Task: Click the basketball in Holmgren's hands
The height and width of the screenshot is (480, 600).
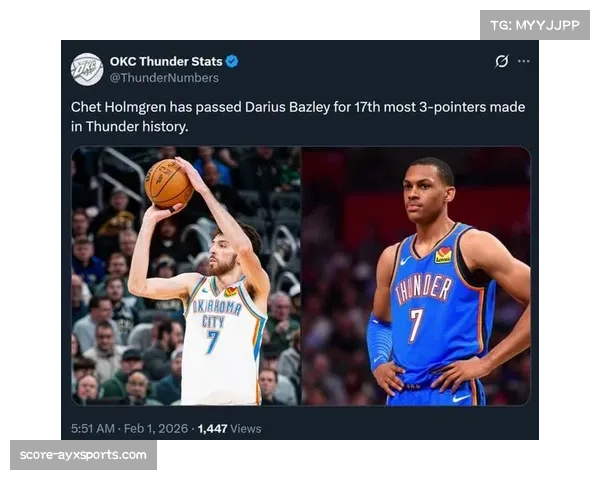Action: pyautogui.click(x=169, y=184)
